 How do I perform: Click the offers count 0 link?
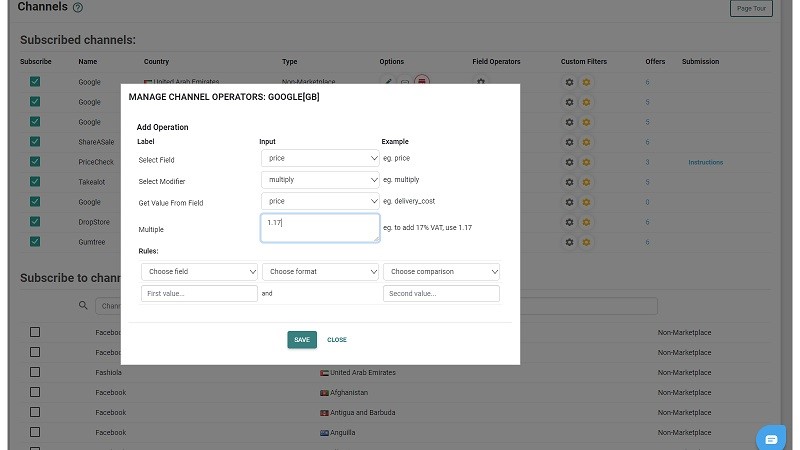[647, 202]
